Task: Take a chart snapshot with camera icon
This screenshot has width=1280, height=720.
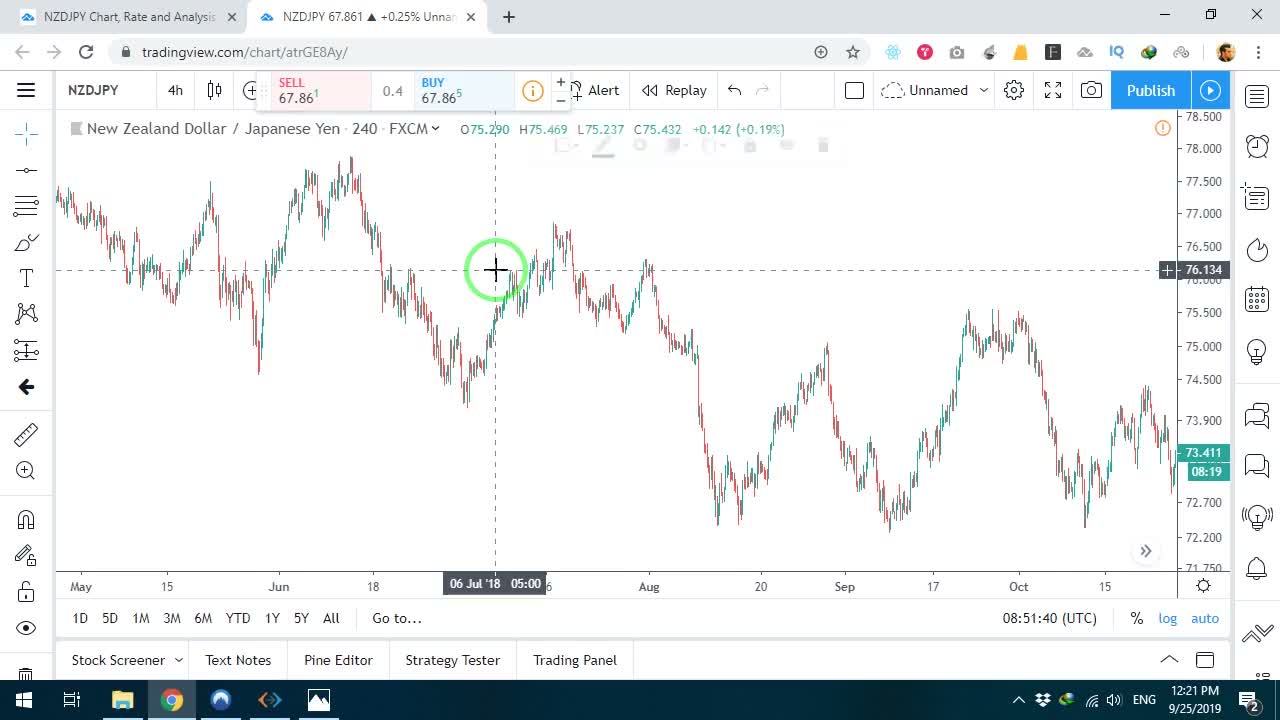Action: 1091,90
